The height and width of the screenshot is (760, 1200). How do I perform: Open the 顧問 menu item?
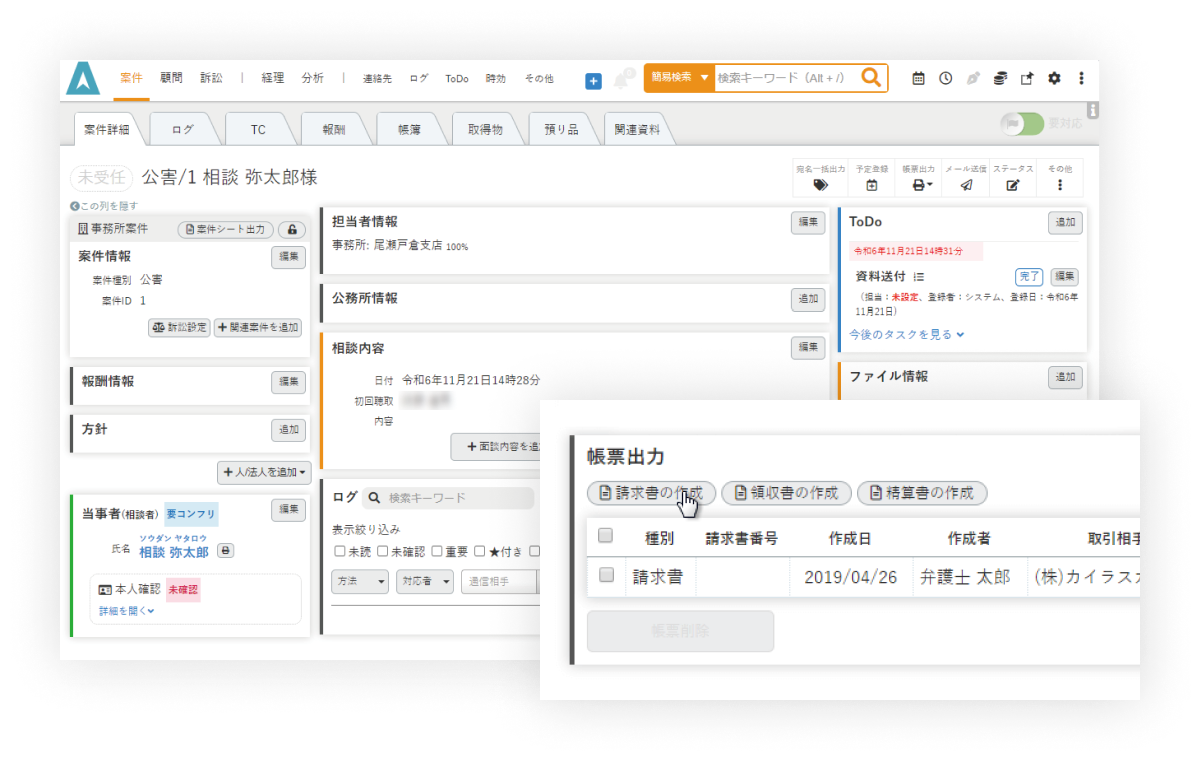coord(170,78)
